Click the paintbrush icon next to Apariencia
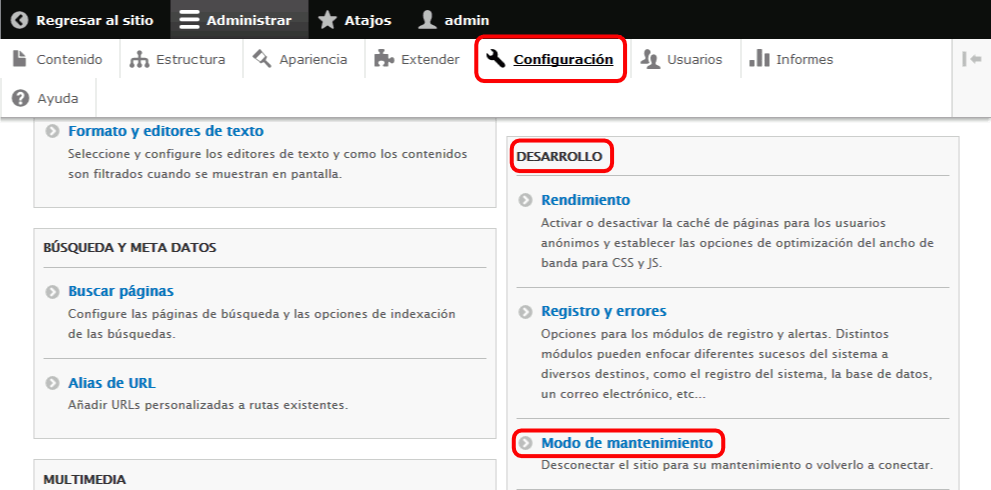The image size is (991, 490). tap(262, 59)
